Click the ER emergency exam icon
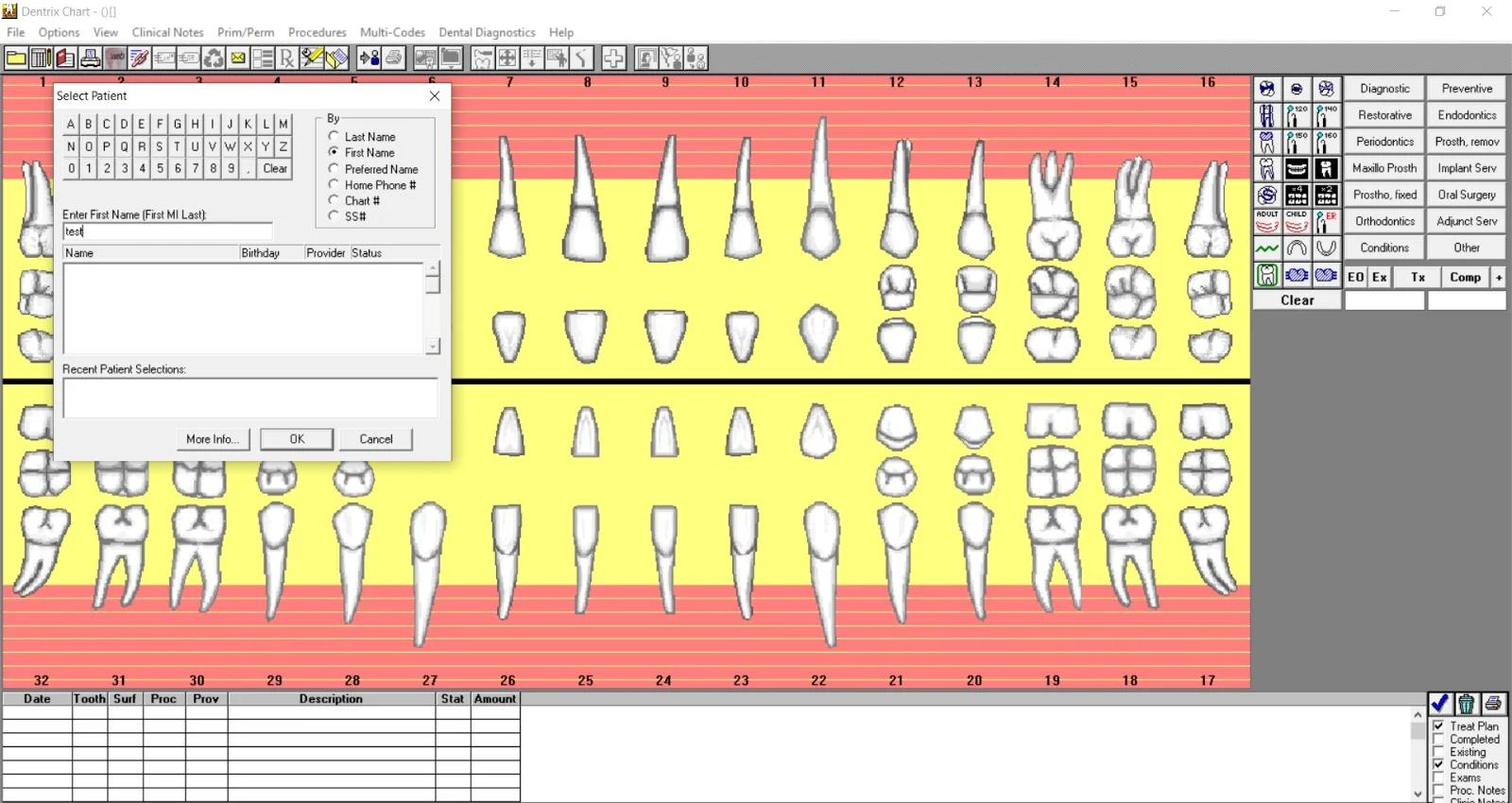Viewport: 1512px width, 803px height. [x=1327, y=221]
